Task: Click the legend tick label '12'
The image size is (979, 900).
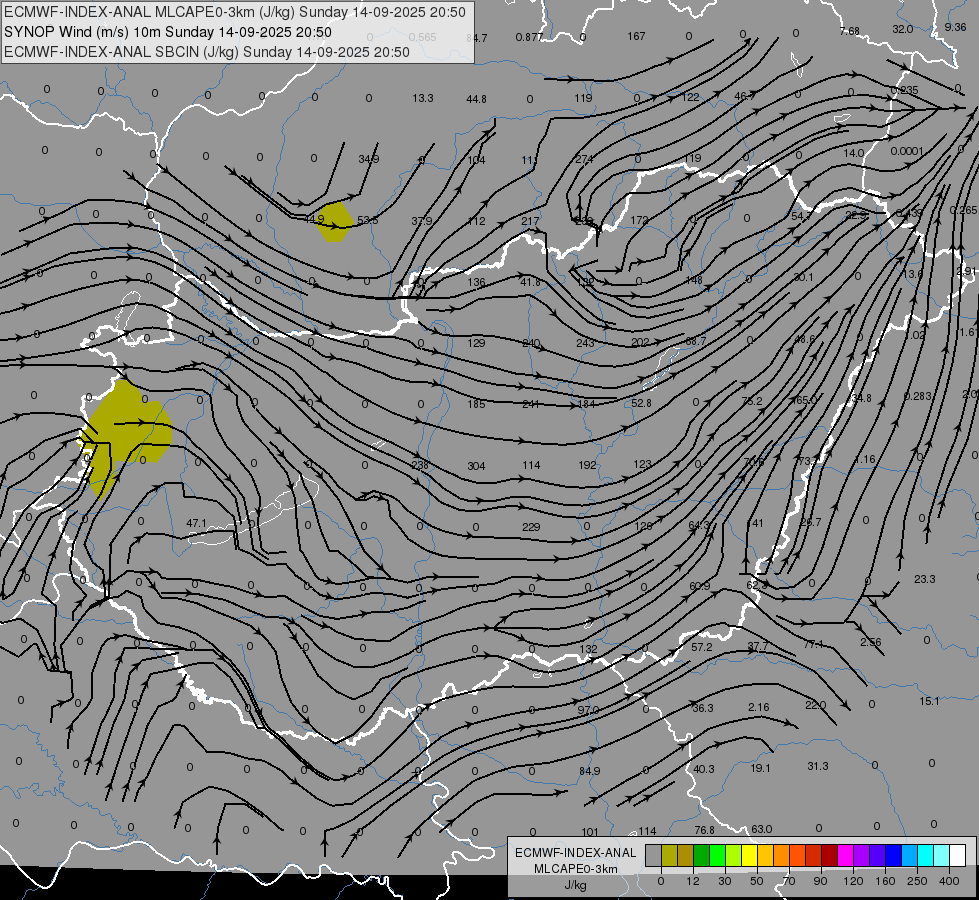Action: coord(693,881)
